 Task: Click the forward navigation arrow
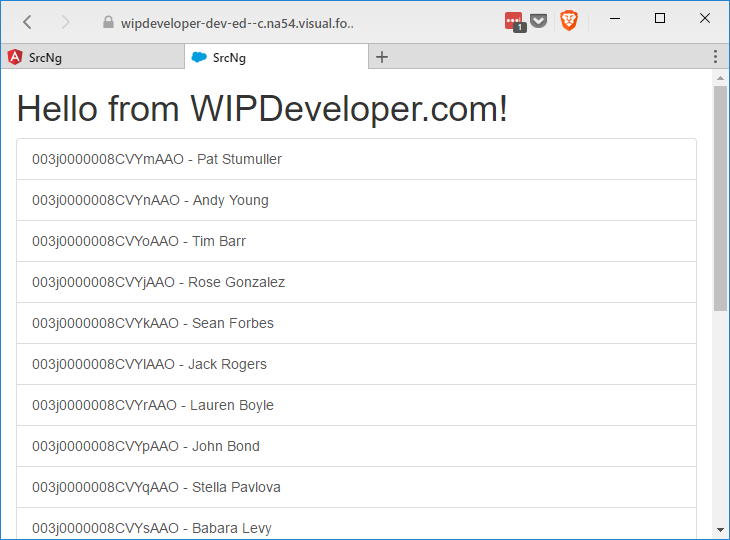pyautogui.click(x=66, y=22)
